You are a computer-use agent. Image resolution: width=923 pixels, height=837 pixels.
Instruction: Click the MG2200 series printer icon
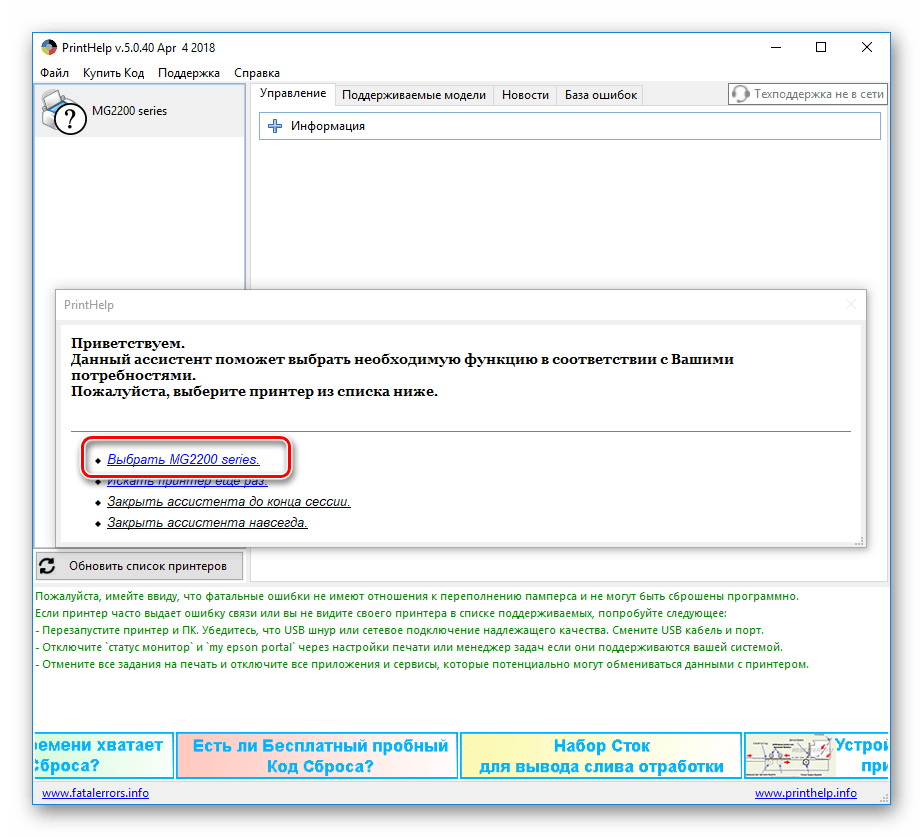65,111
